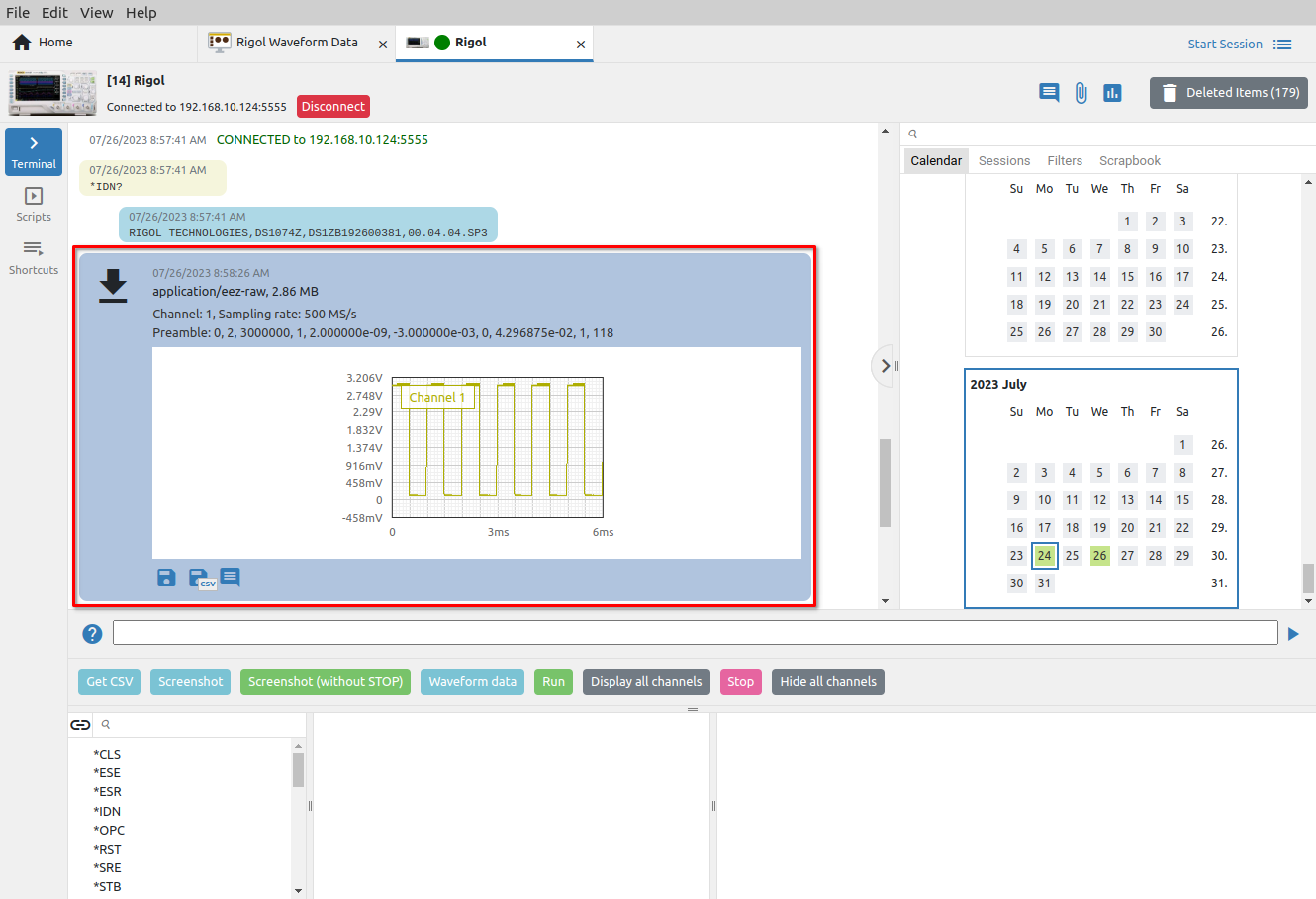Click the Rigol oscilloscope thumbnail image

click(x=53, y=93)
